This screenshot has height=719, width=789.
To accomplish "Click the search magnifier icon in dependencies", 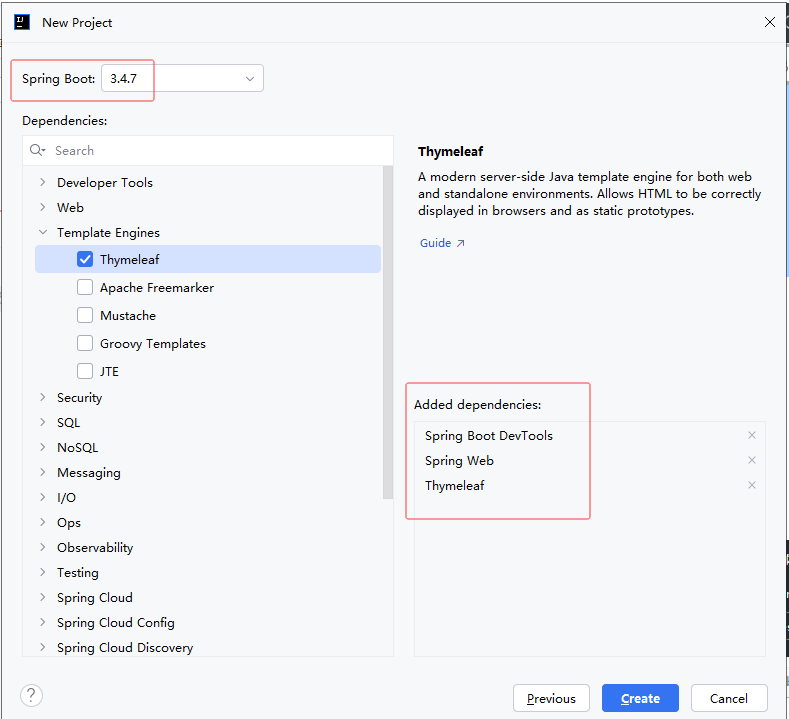I will [x=37, y=150].
